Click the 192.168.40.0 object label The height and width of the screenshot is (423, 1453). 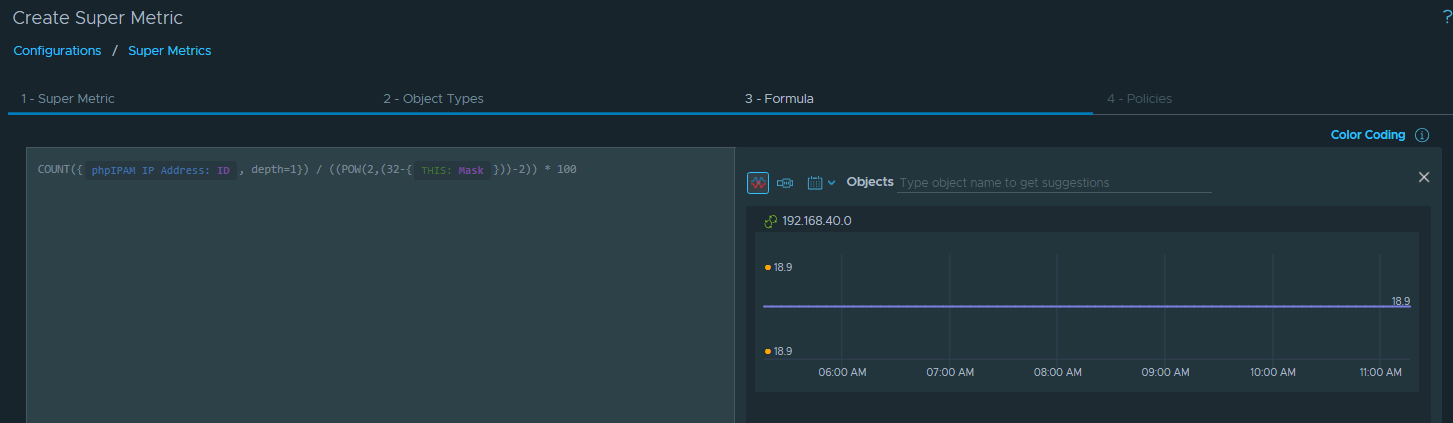(816, 221)
